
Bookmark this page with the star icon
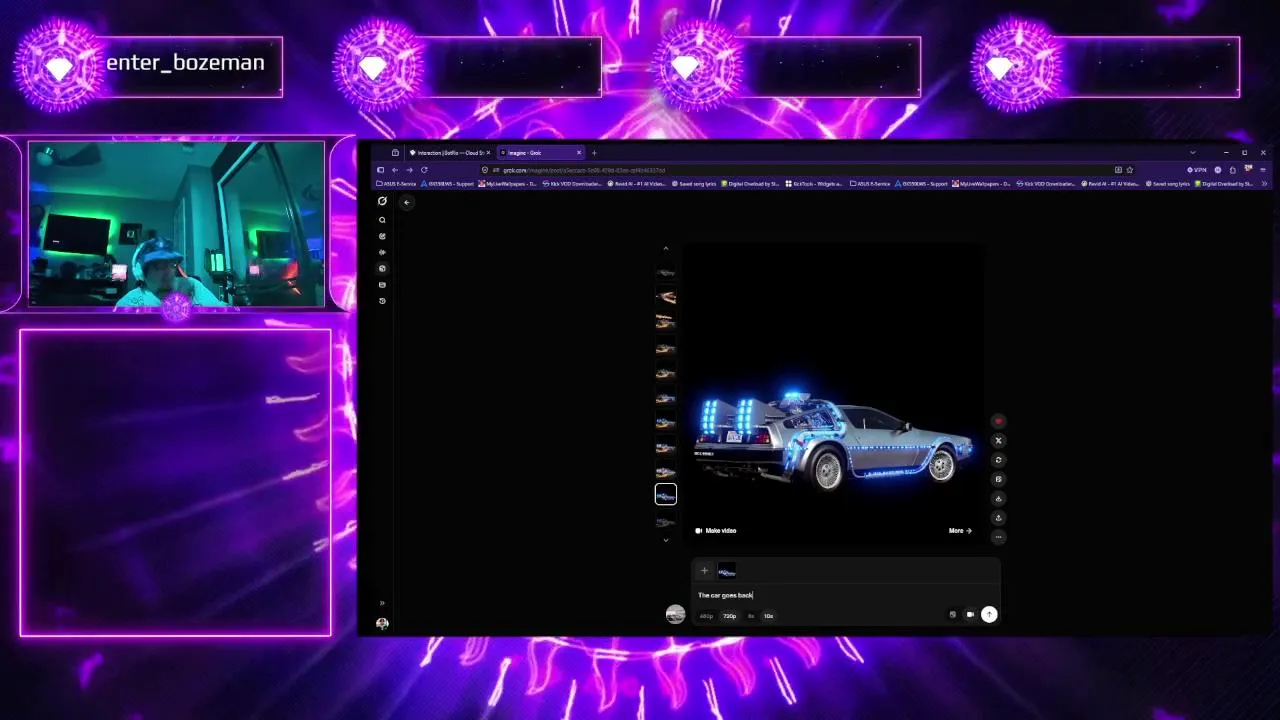(x=1130, y=170)
